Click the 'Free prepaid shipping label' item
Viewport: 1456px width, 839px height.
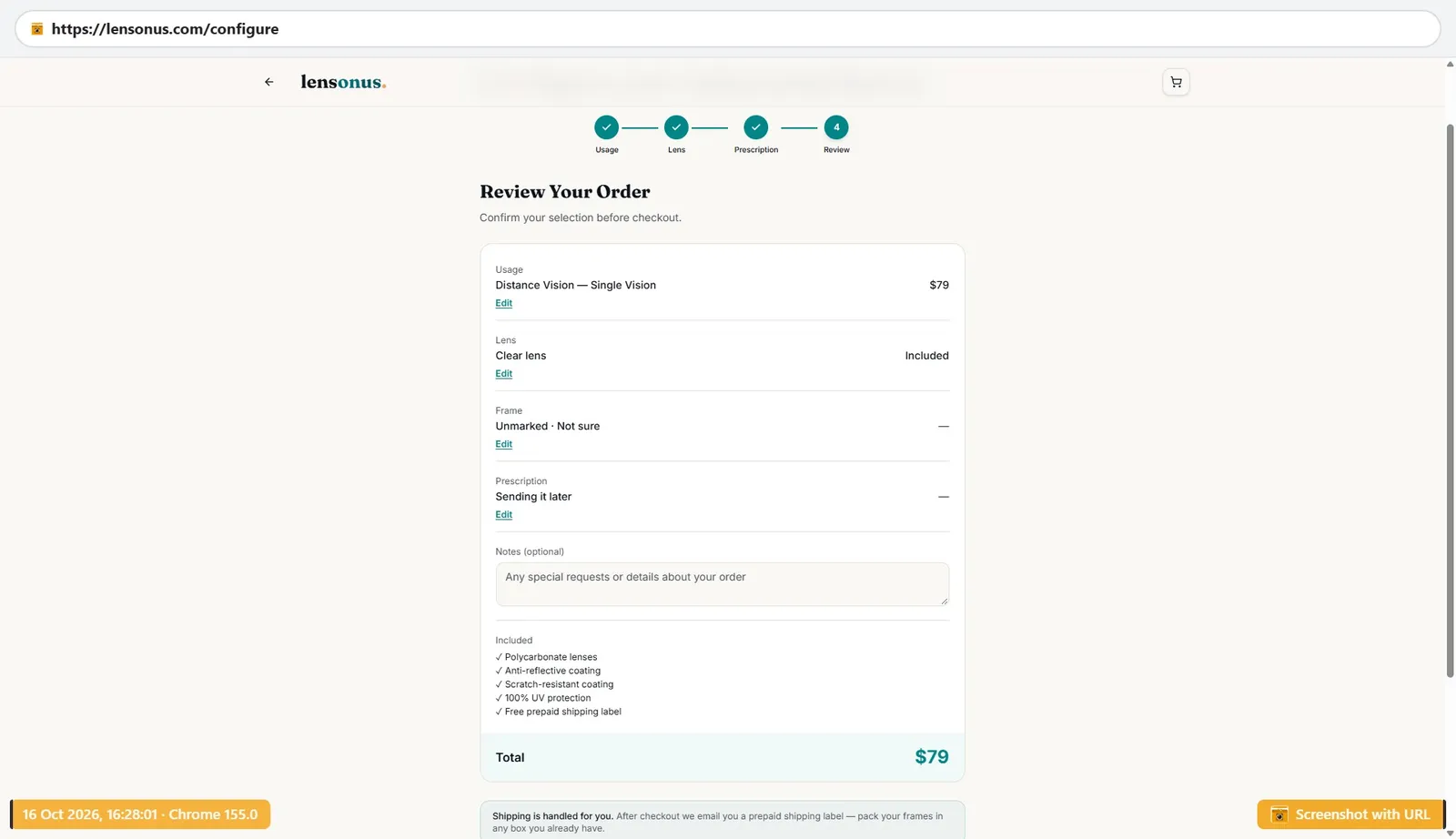pos(558,712)
